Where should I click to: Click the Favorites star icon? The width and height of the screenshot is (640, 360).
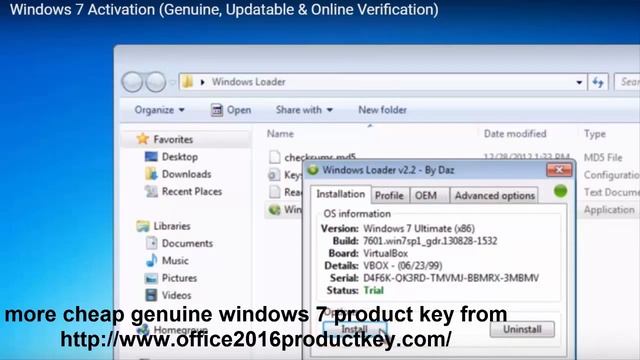pos(142,139)
